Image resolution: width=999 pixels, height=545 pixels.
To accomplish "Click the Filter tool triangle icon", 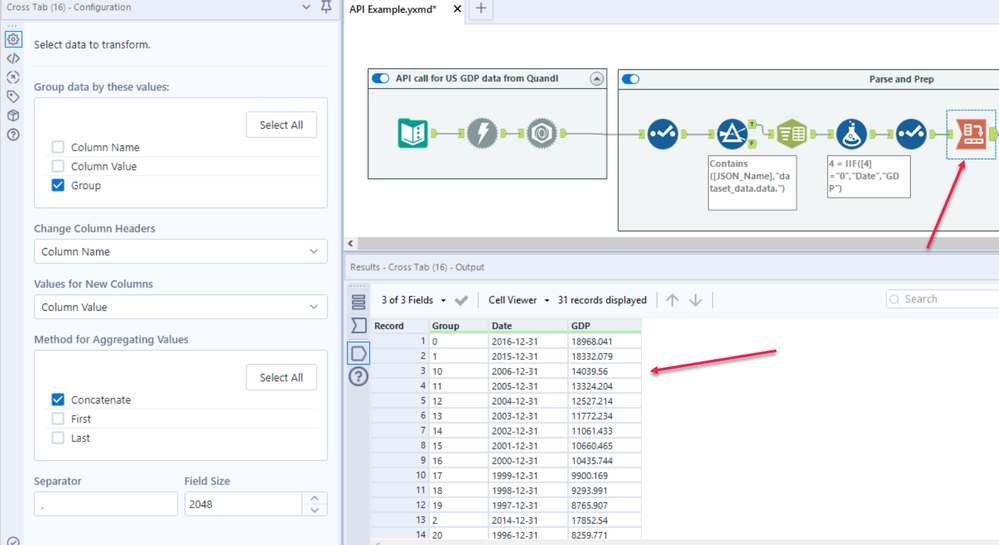I will 733,133.
